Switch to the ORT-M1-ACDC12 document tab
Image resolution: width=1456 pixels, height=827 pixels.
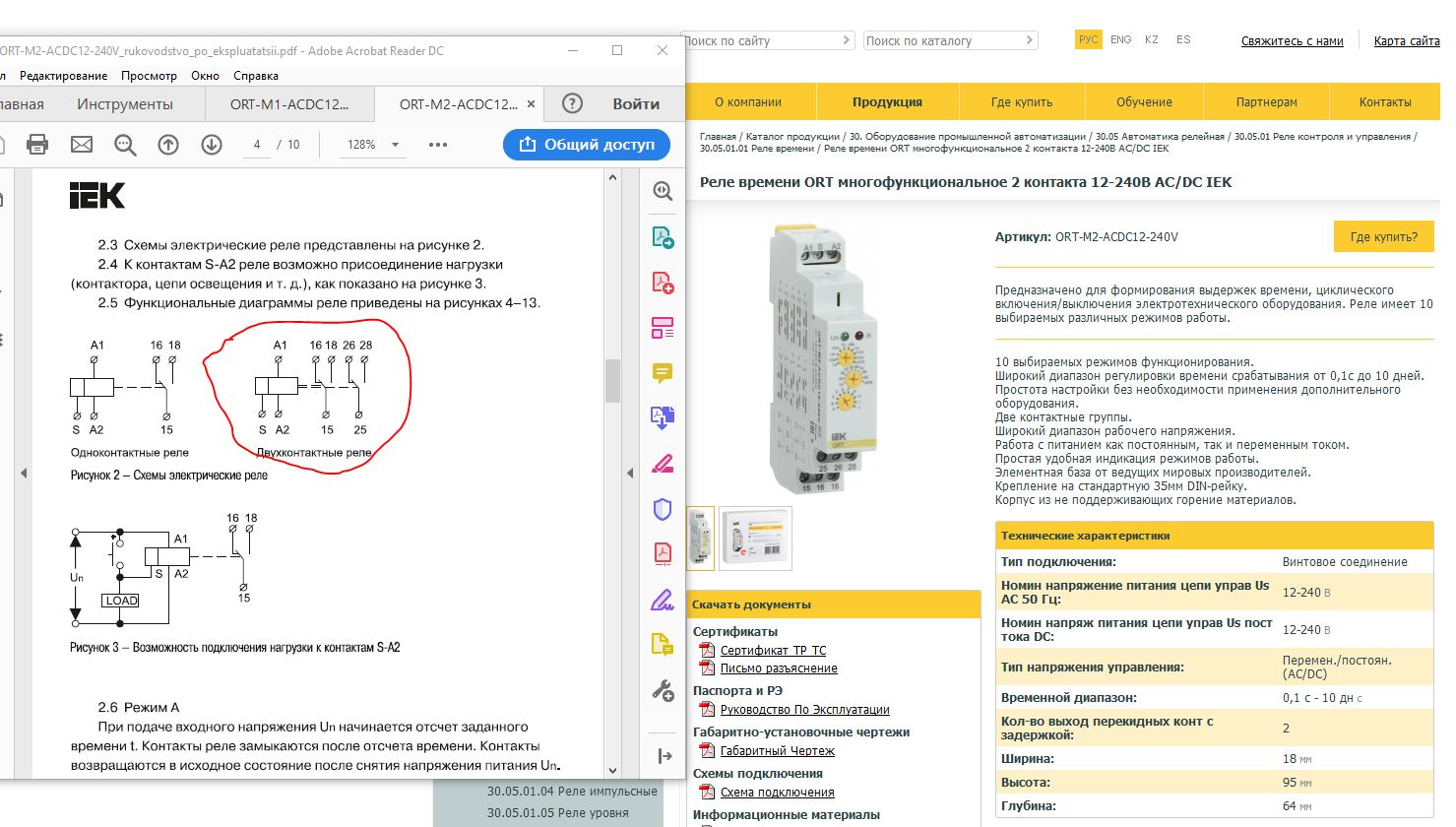[x=289, y=104]
